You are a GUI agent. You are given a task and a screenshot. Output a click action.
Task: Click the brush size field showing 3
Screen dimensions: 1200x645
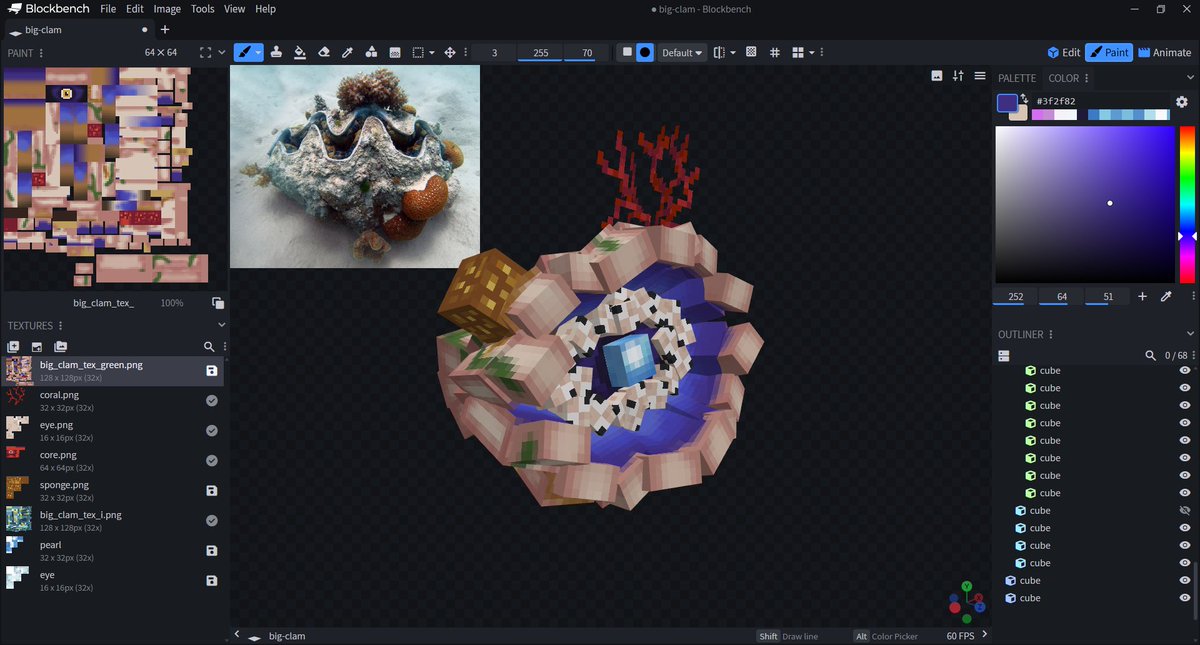495,52
